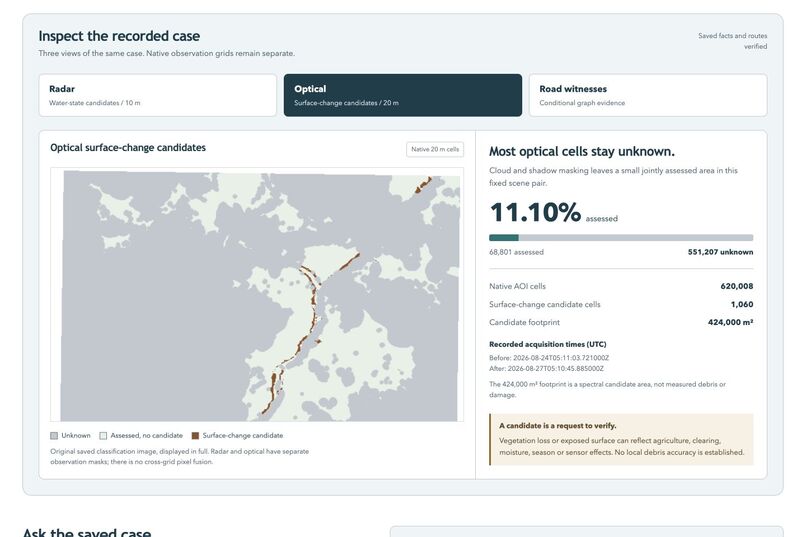Click 'Inspect the recorded case' heading
Screen dimensions: 806x537
pos(119,36)
